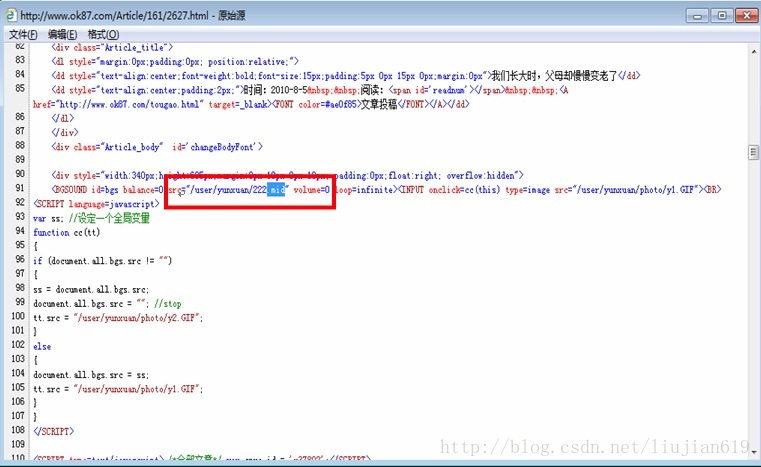Click '</div>' on line 87
Viewport: 761px width, 467px height.
click(65, 132)
